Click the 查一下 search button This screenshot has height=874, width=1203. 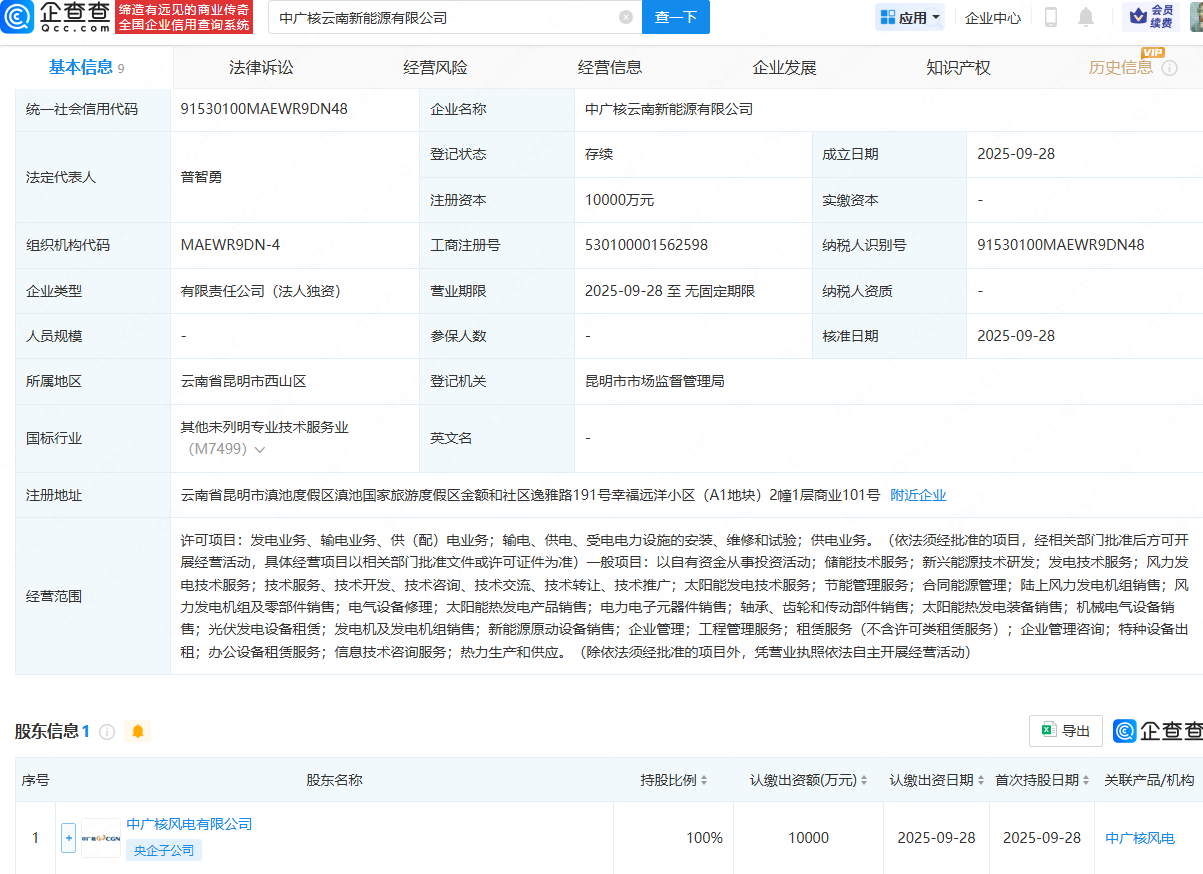(x=675, y=17)
